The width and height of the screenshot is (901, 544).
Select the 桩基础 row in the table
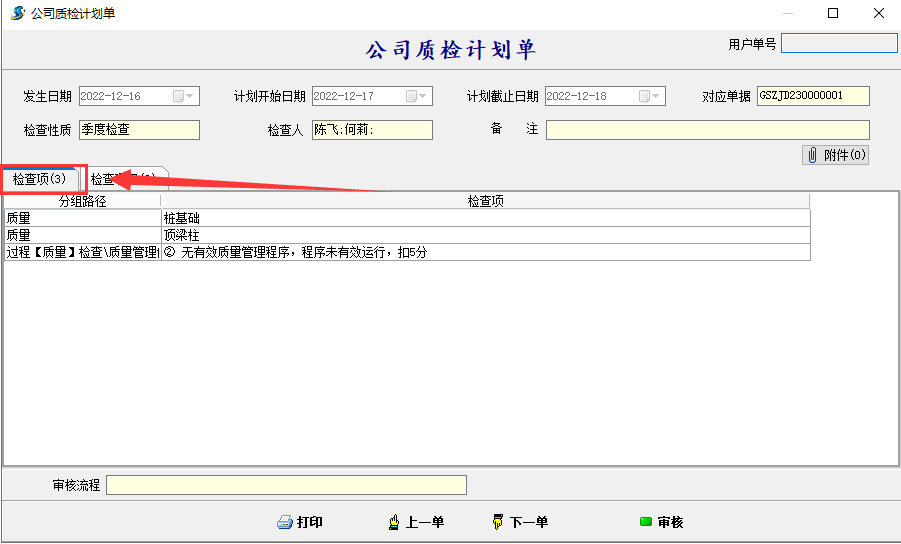(x=485, y=217)
